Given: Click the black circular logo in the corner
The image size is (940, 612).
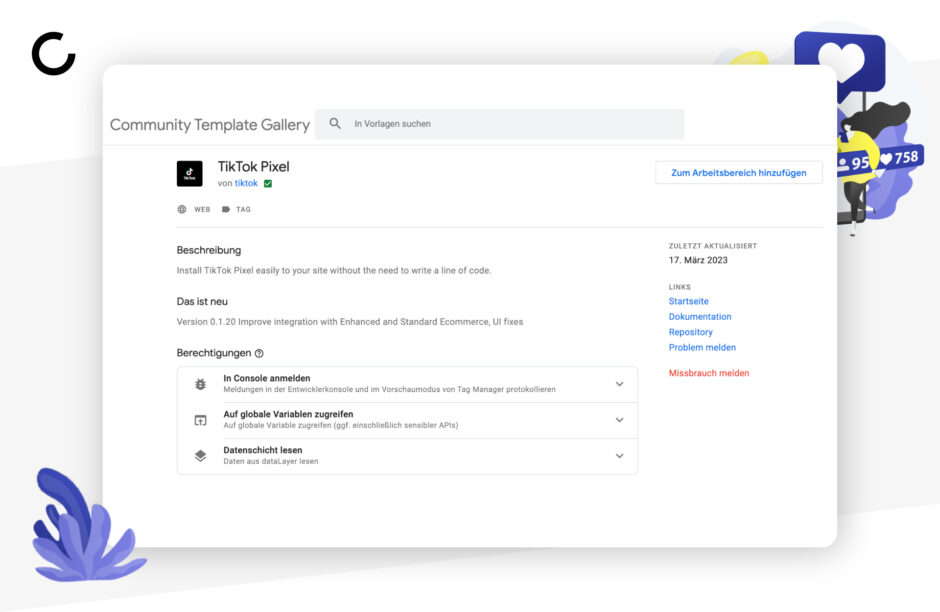Looking at the screenshot, I should point(53,54).
